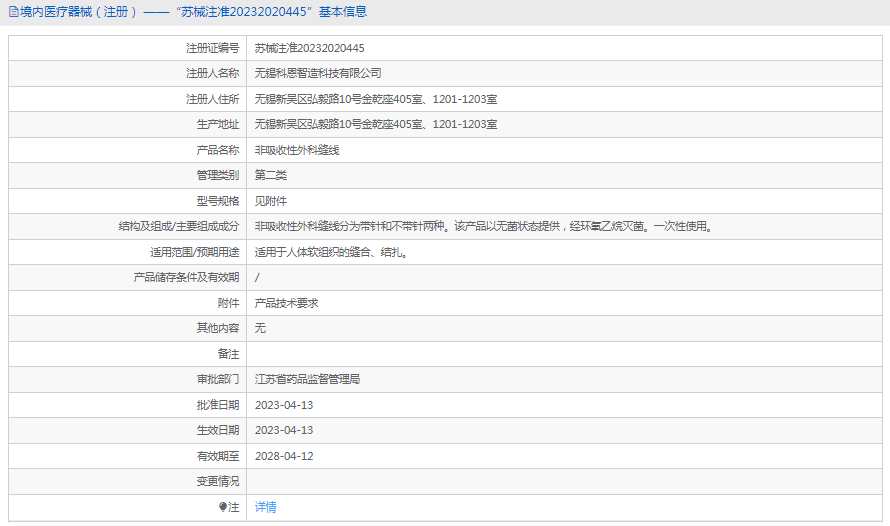Click the 注册人住所 address value
The height and width of the screenshot is (526, 890).
pyautogui.click(x=376, y=99)
